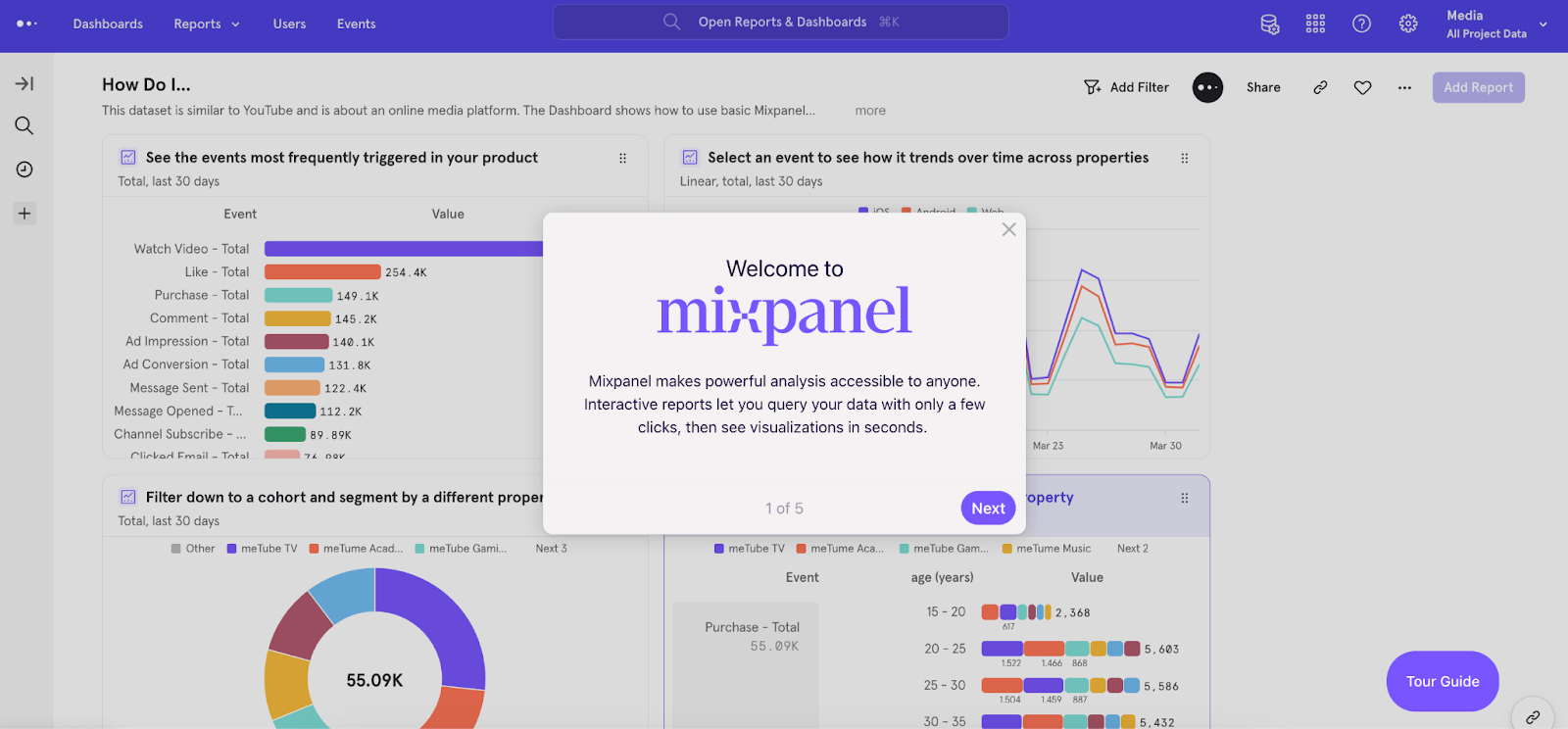Open the Dashboards menu item
Screen dimensions: 1568x729
[108, 24]
